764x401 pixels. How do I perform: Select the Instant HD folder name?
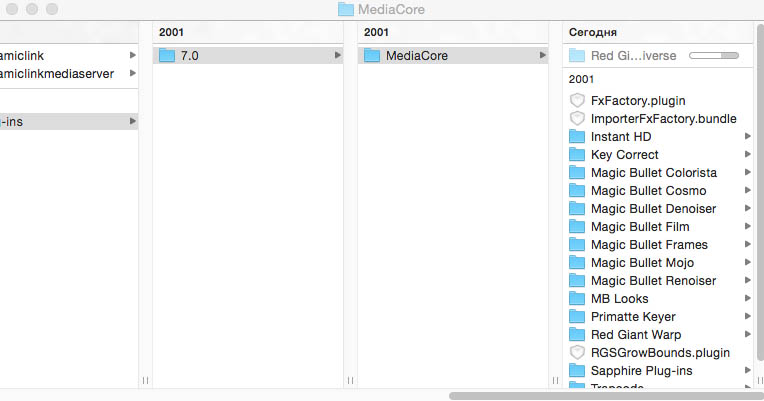point(621,137)
